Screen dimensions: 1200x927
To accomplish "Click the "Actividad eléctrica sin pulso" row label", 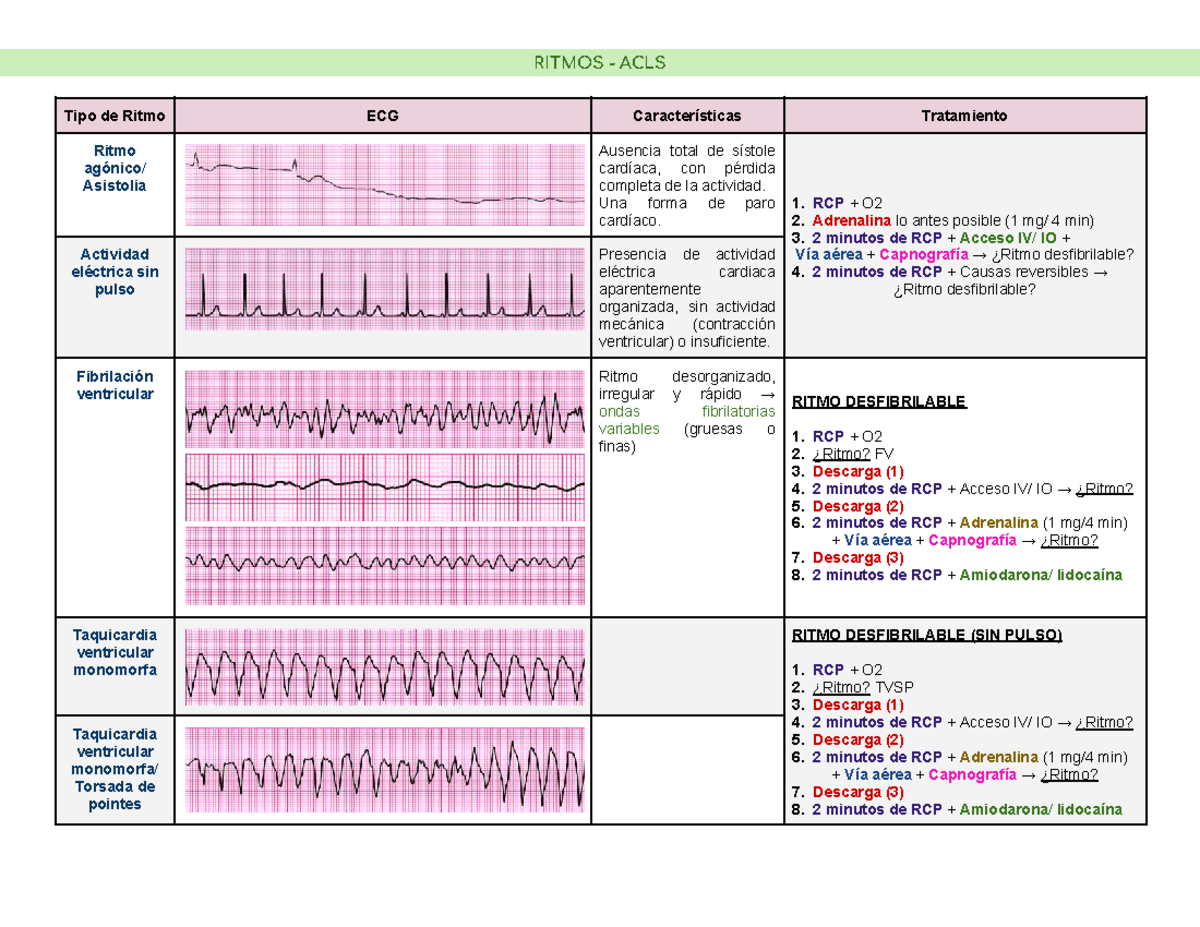I will coord(115,271).
